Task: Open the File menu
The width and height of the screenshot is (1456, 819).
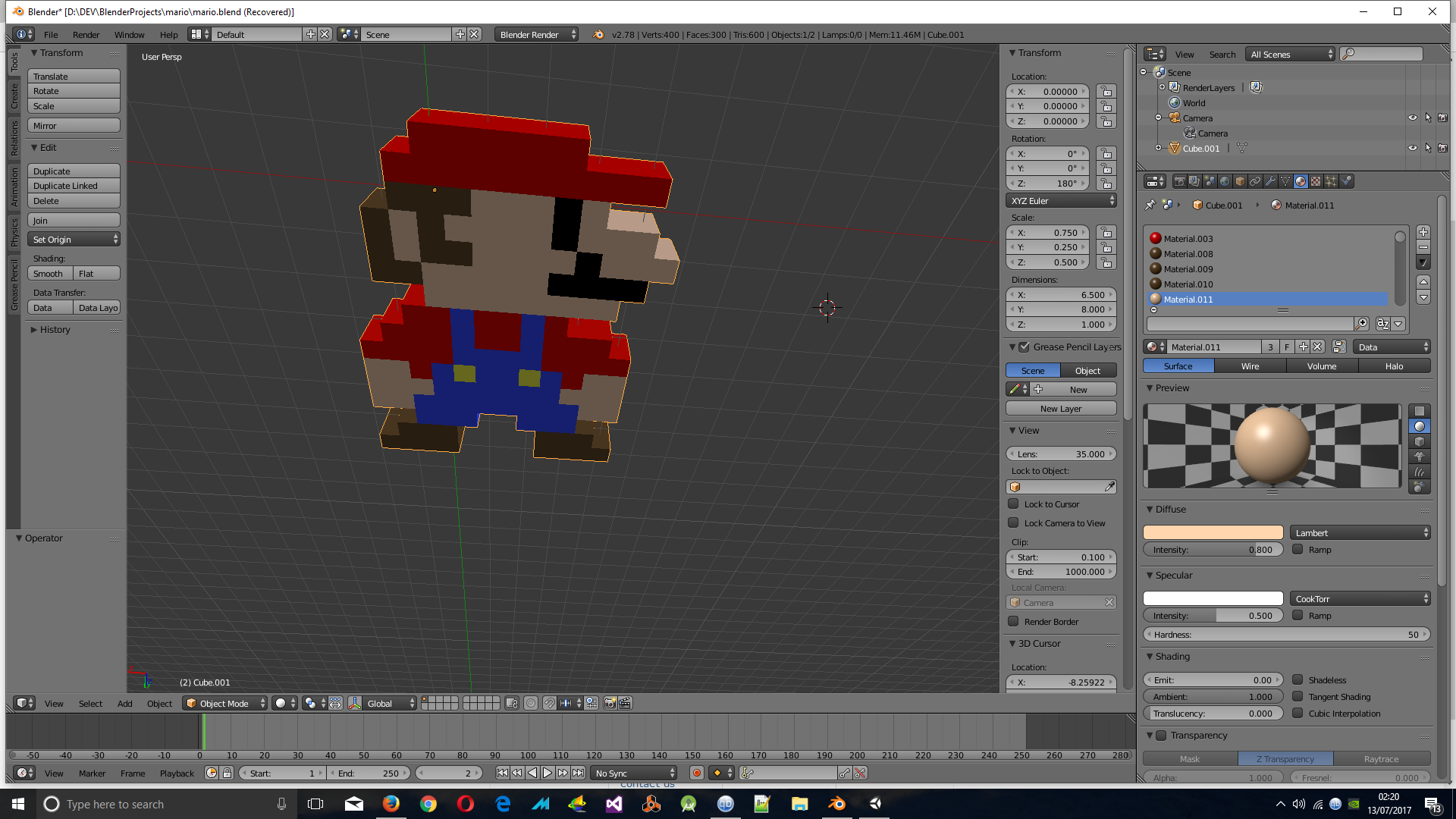Action: [51, 34]
